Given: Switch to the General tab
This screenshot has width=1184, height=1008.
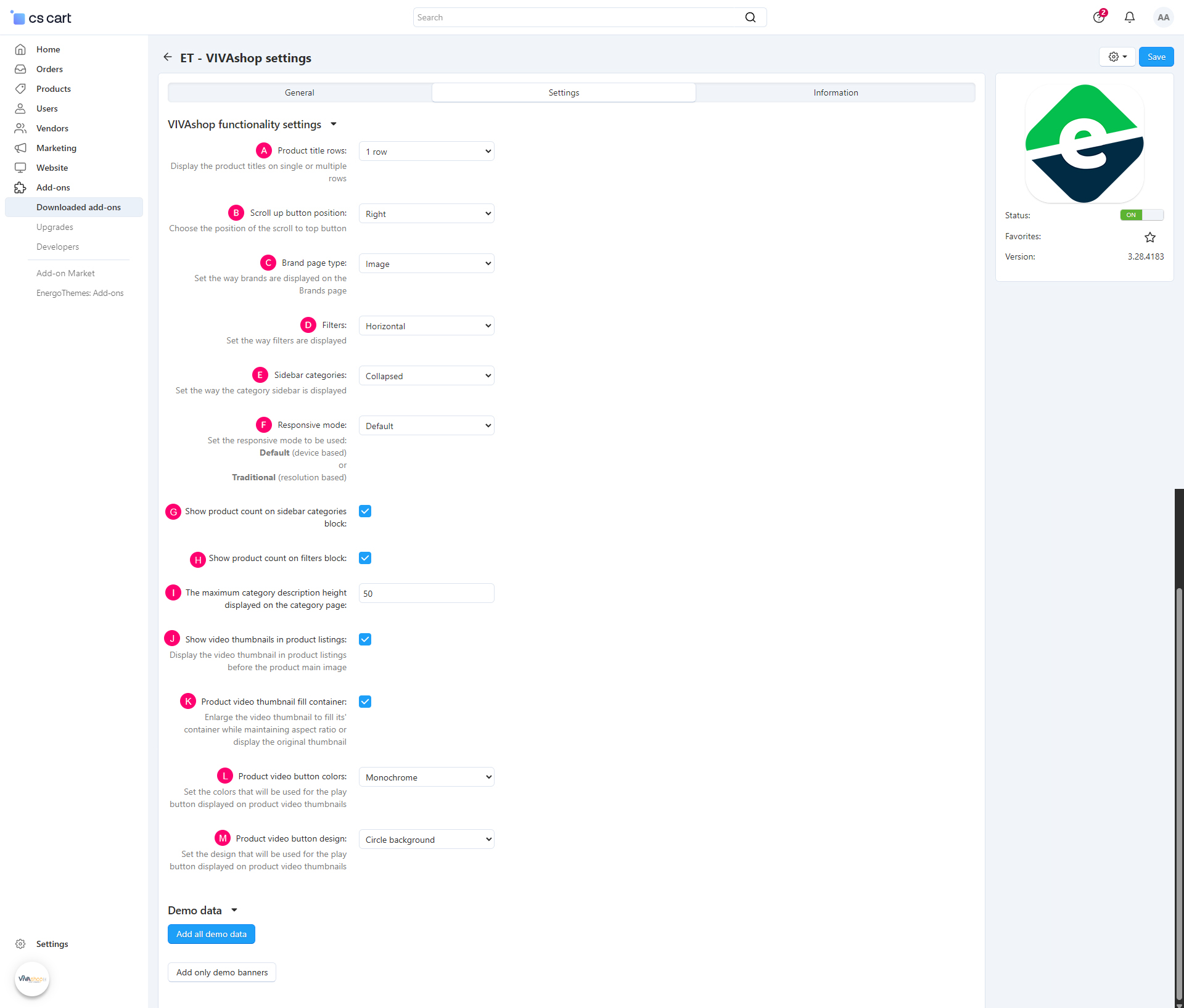Looking at the screenshot, I should [300, 92].
